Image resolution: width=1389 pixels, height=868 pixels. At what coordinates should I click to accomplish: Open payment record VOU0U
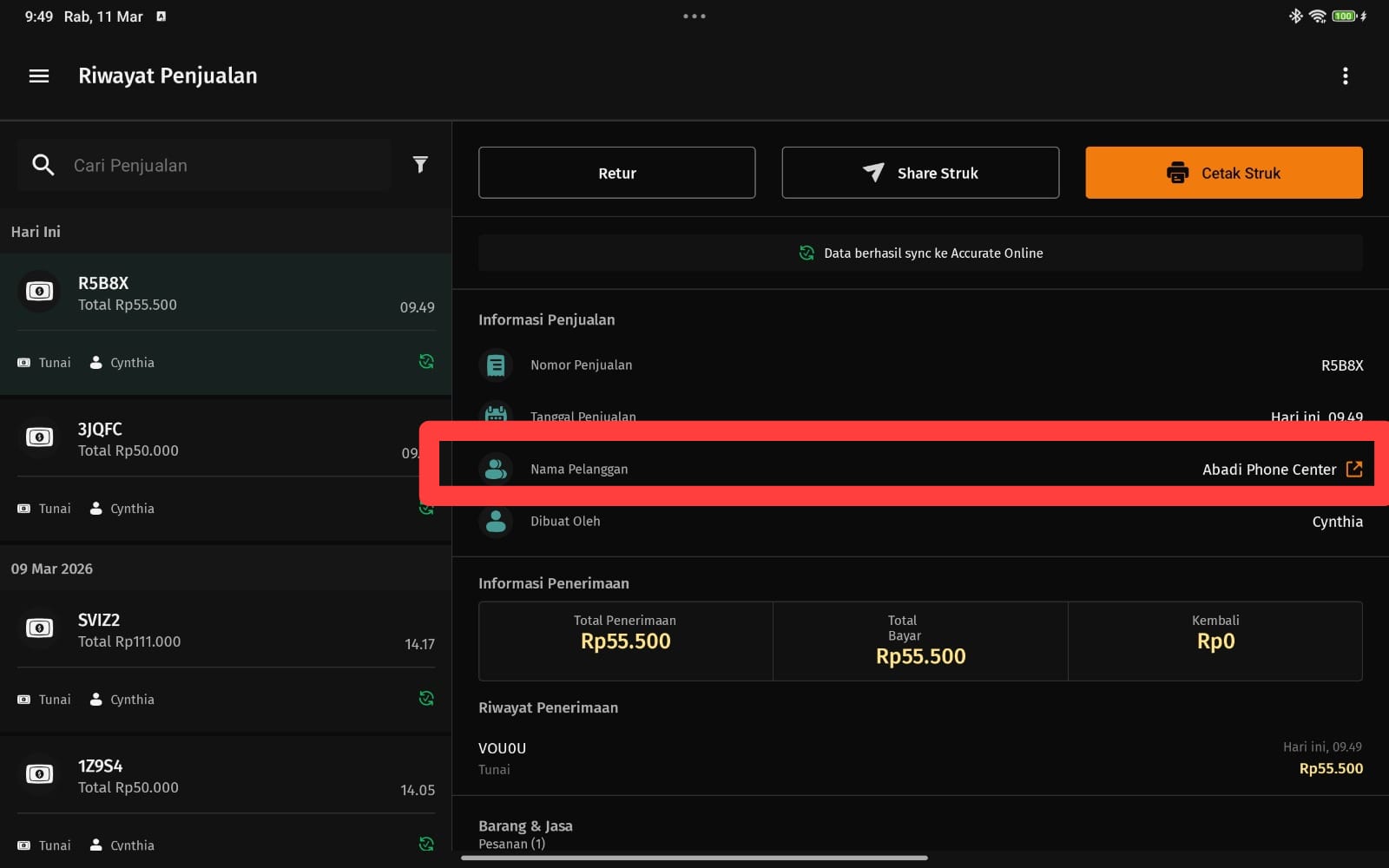(920, 758)
